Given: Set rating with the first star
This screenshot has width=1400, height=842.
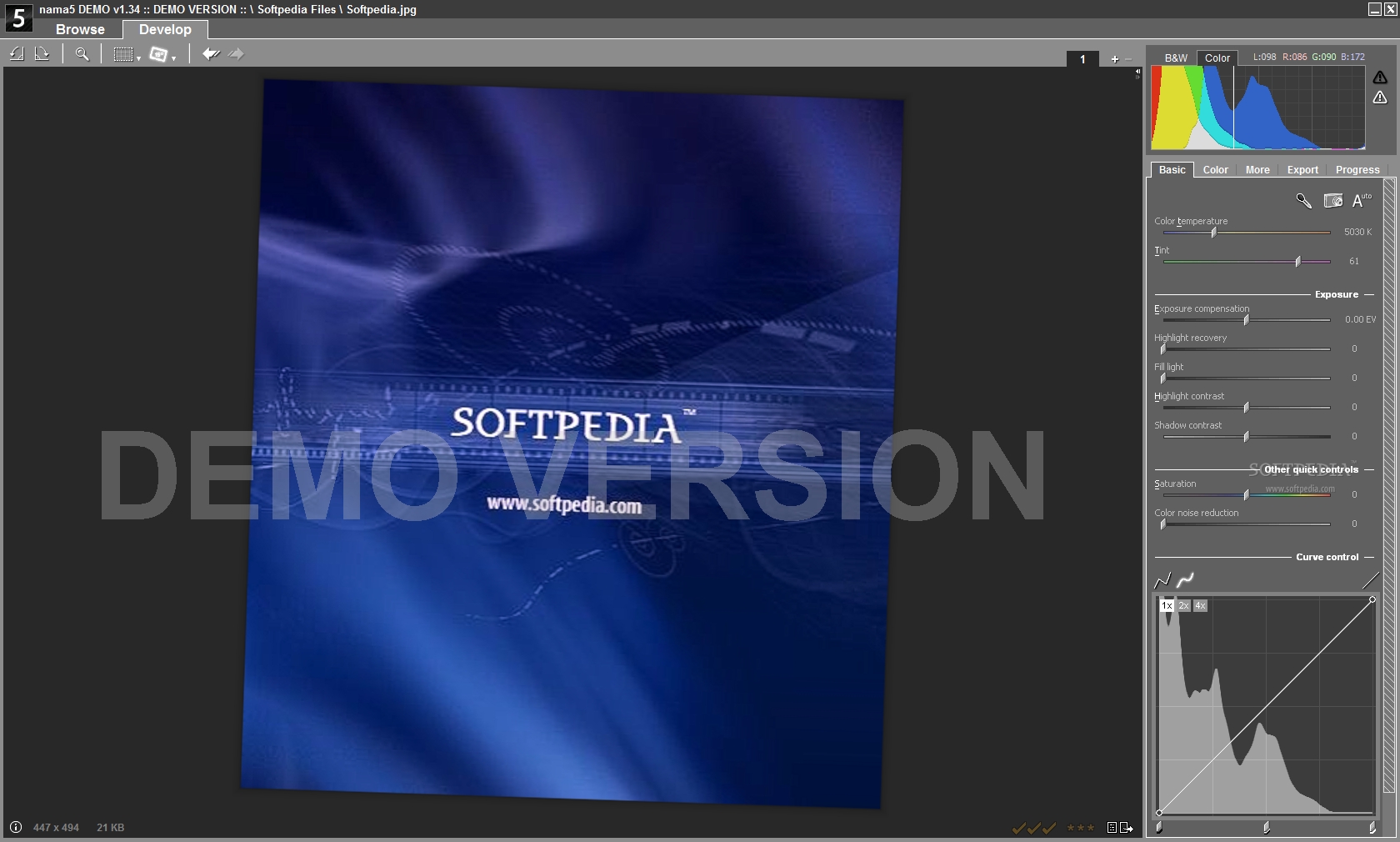Looking at the screenshot, I should [1071, 828].
